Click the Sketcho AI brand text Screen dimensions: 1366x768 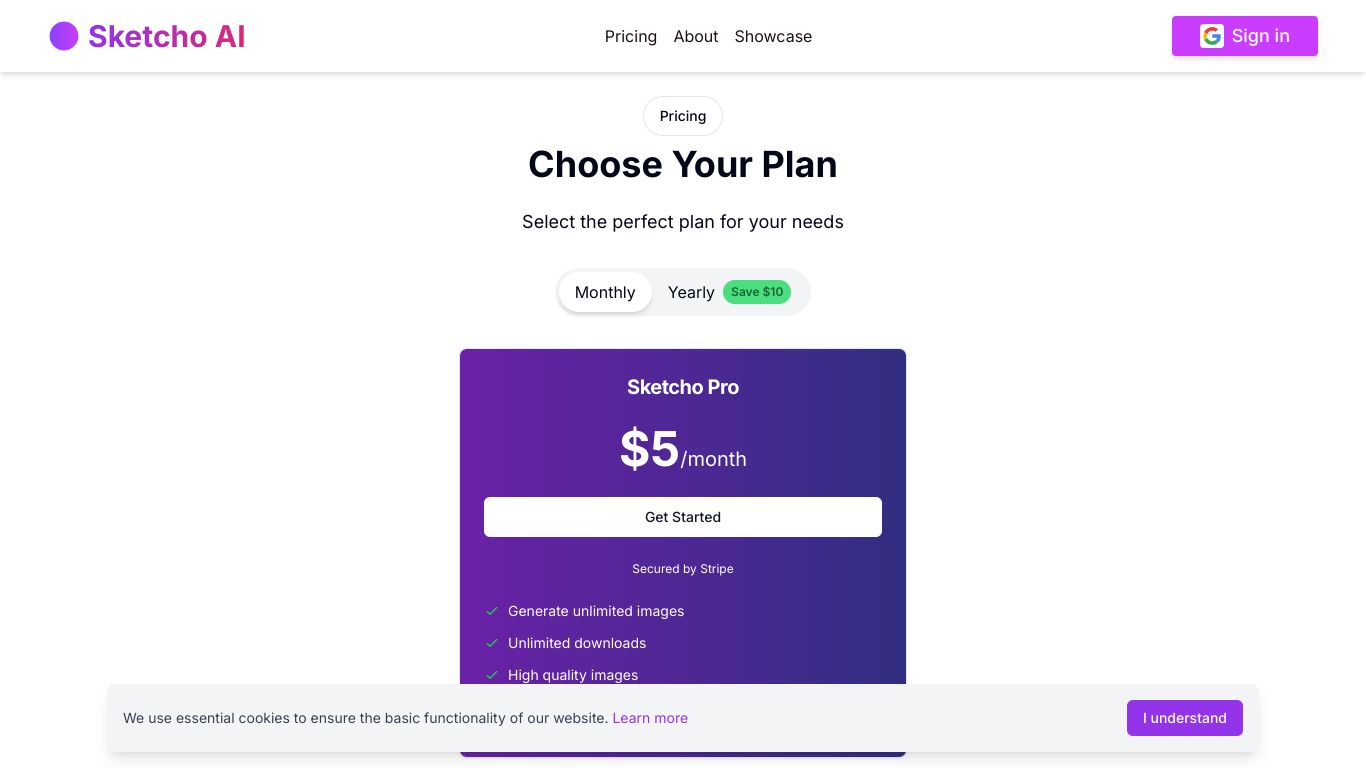167,36
